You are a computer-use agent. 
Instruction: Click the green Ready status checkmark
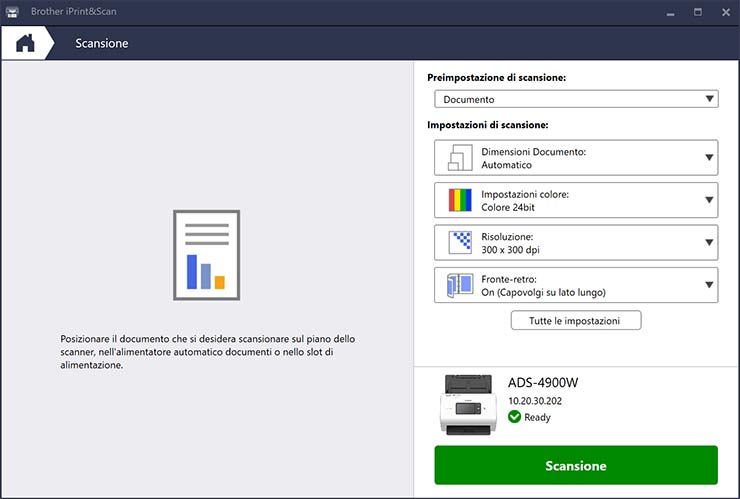[x=514, y=417]
